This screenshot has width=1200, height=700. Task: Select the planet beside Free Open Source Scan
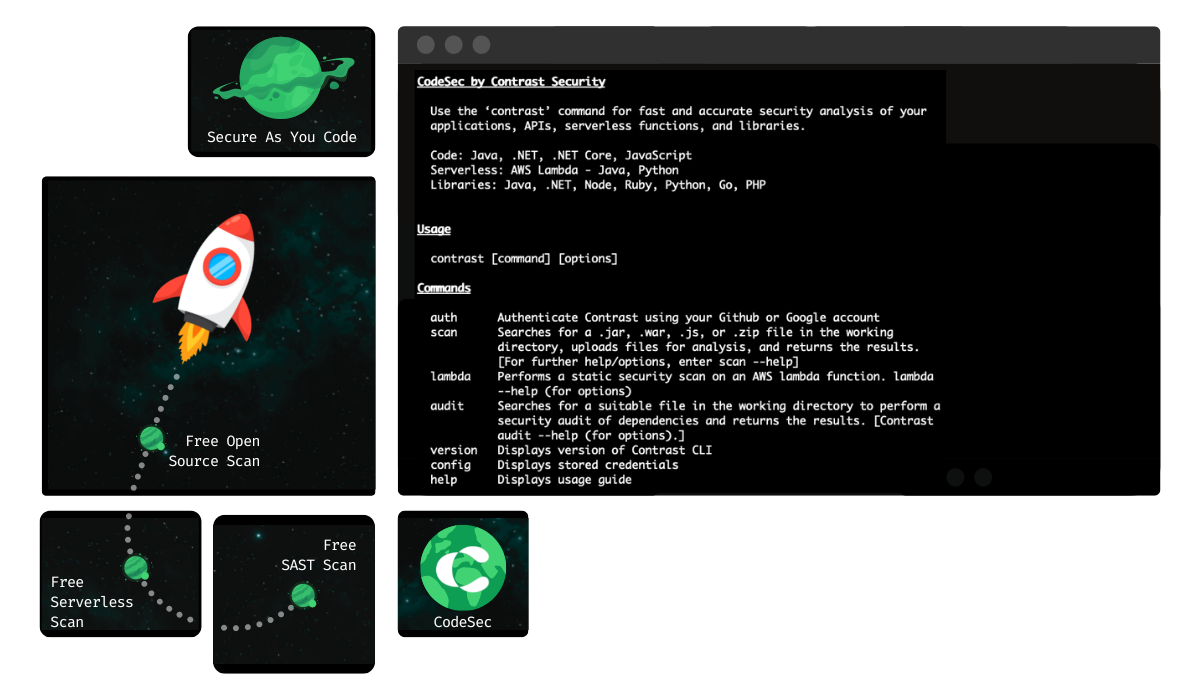151,438
